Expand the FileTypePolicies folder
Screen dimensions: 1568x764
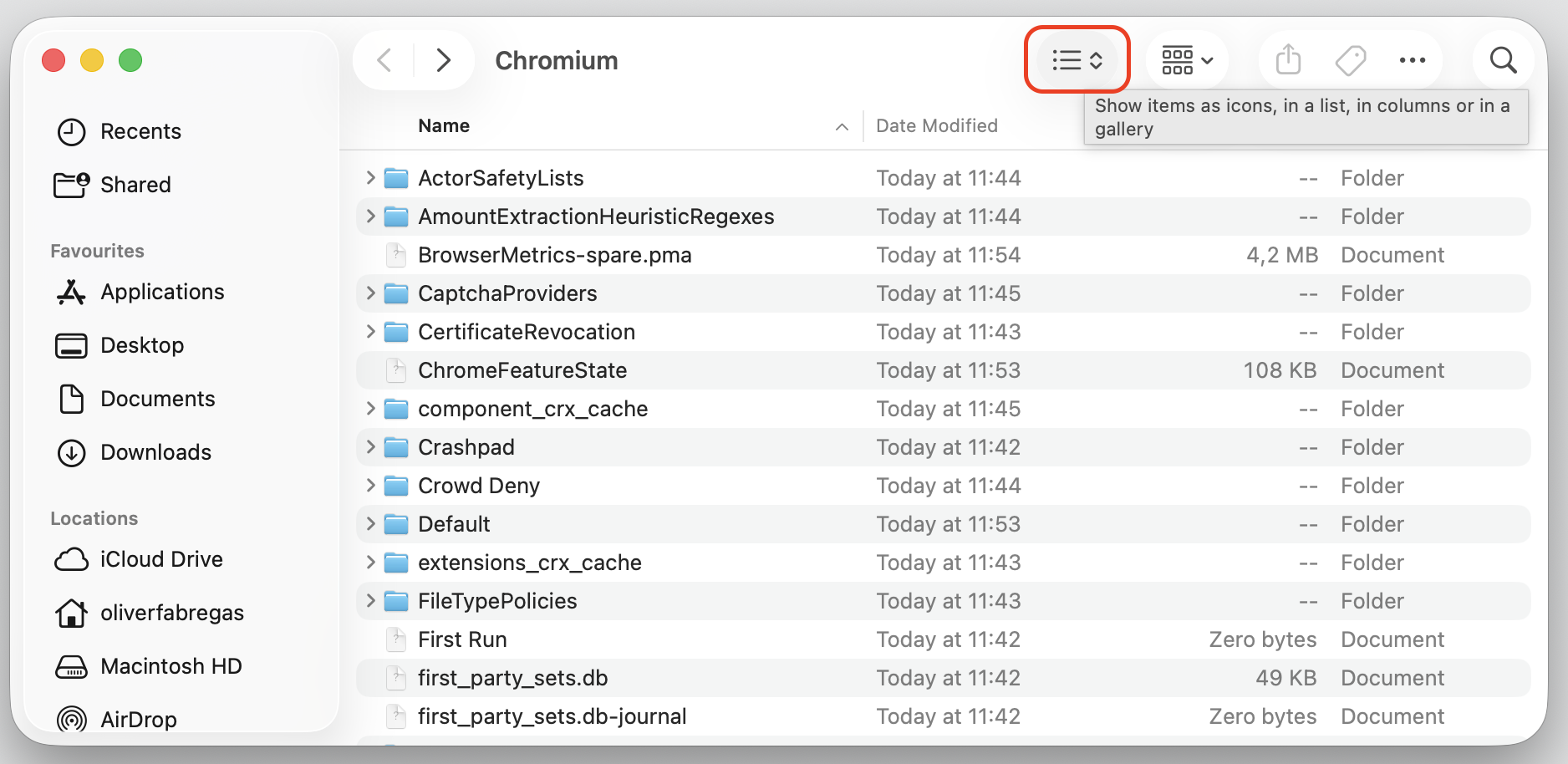tap(370, 601)
